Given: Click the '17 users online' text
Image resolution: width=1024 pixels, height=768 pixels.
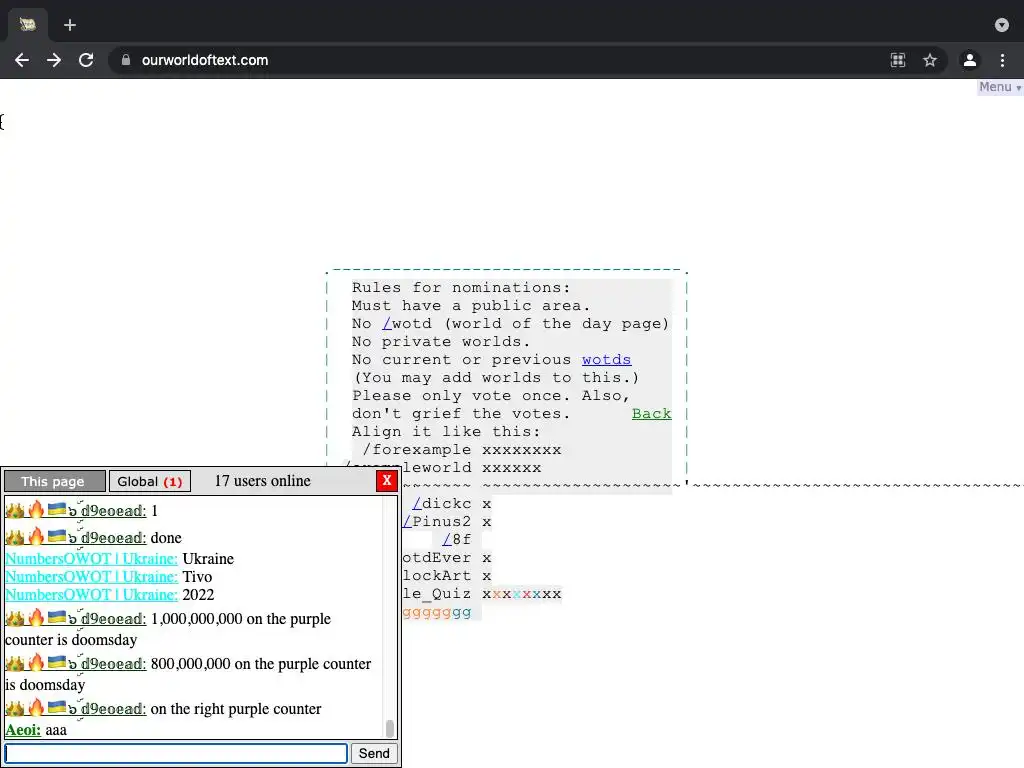Looking at the screenshot, I should (263, 481).
